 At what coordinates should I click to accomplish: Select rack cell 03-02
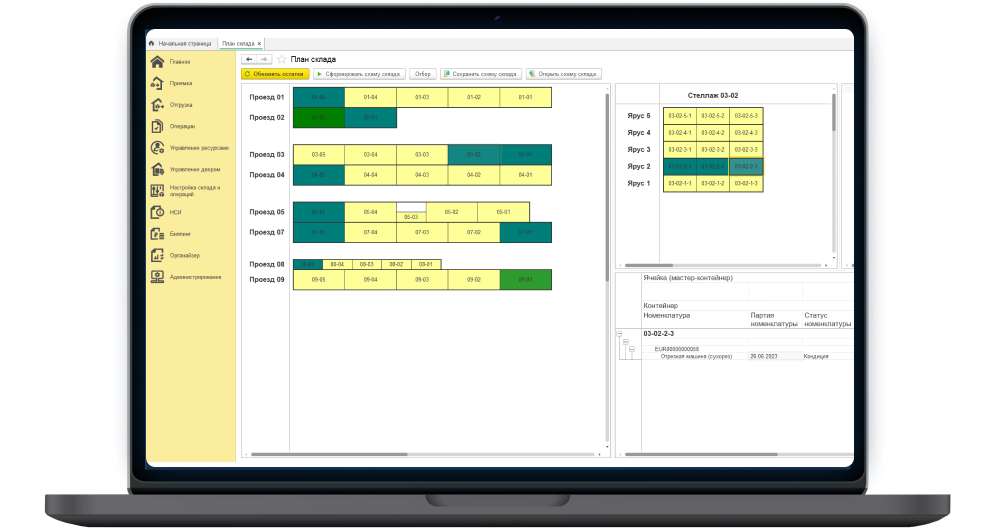click(474, 155)
